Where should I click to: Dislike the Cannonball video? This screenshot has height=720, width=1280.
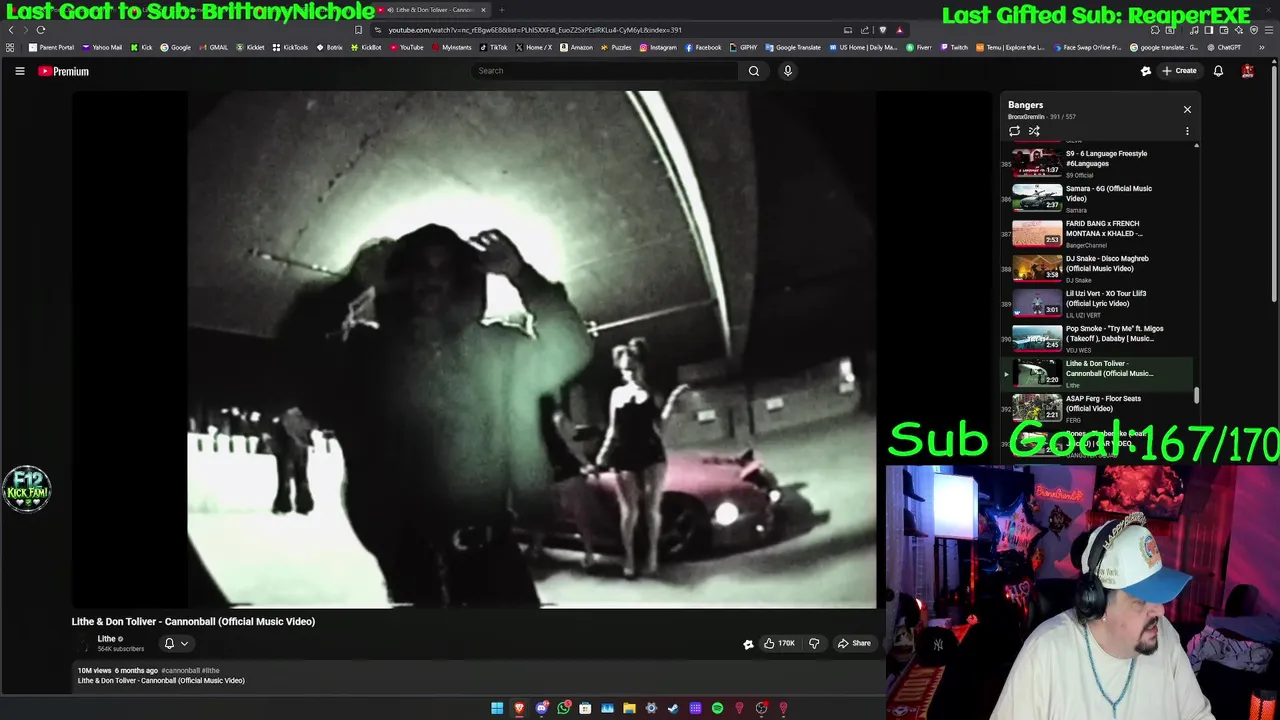pyautogui.click(x=814, y=643)
